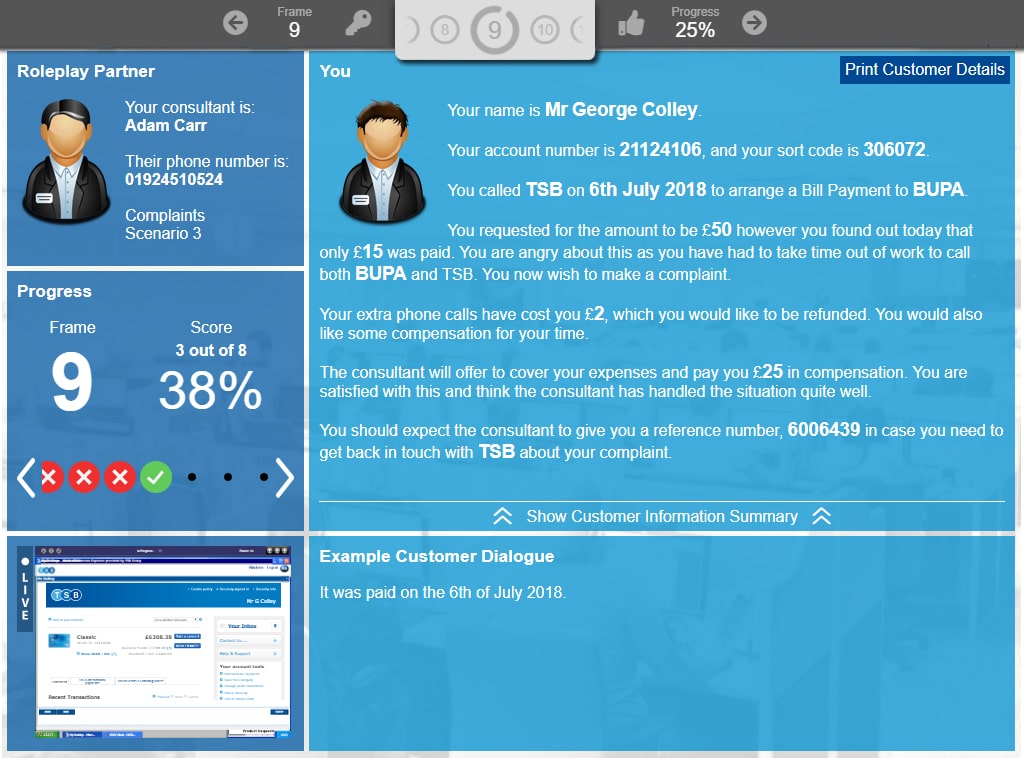The image size is (1024, 758).
Task: Advance with the right arrow icon
Action: pos(754,23)
